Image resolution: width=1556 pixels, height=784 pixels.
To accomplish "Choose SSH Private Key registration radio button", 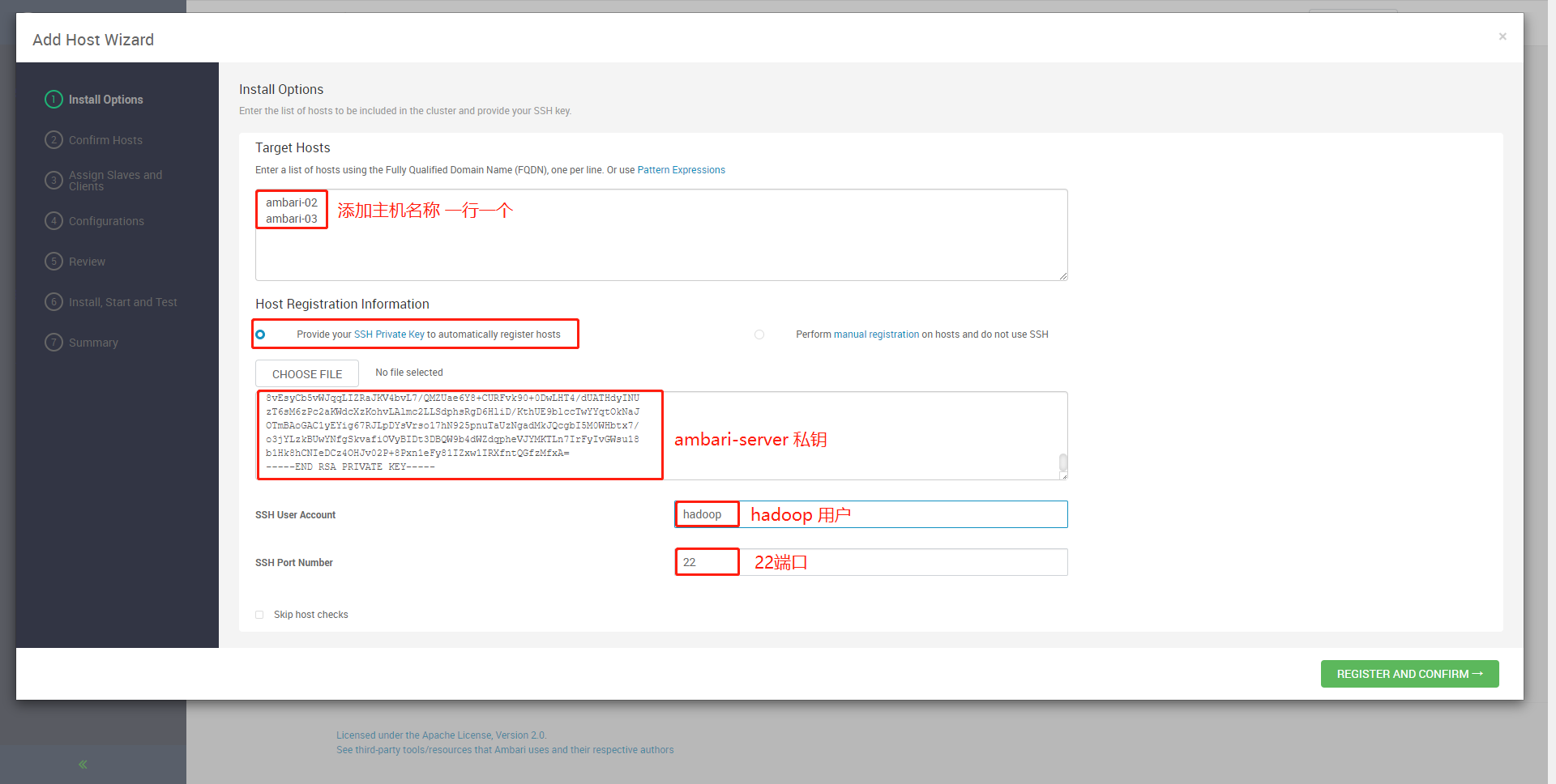I will tap(260, 334).
